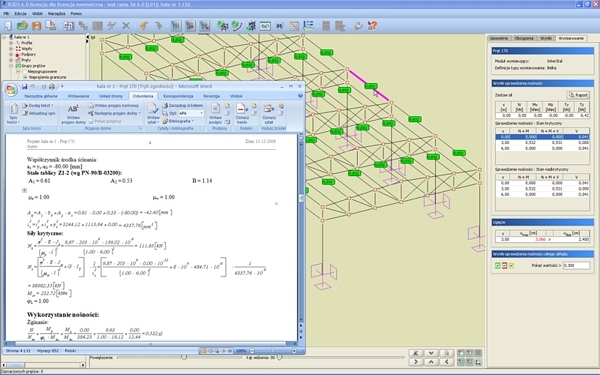Click the up-arrow view navigation button
Image resolution: width=600 pixels, height=375 pixels.
tap(431, 362)
